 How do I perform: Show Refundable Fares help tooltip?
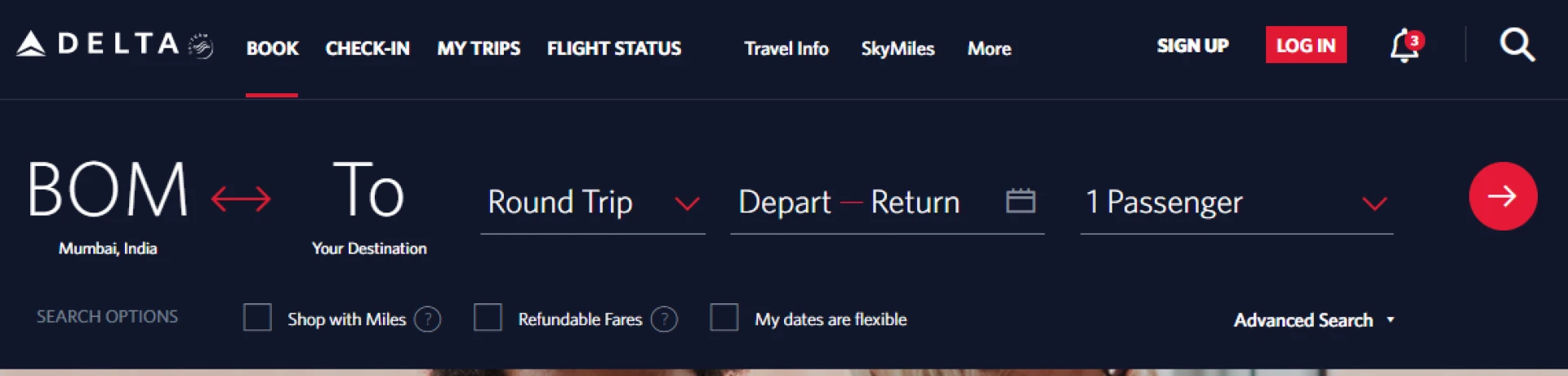point(664,319)
